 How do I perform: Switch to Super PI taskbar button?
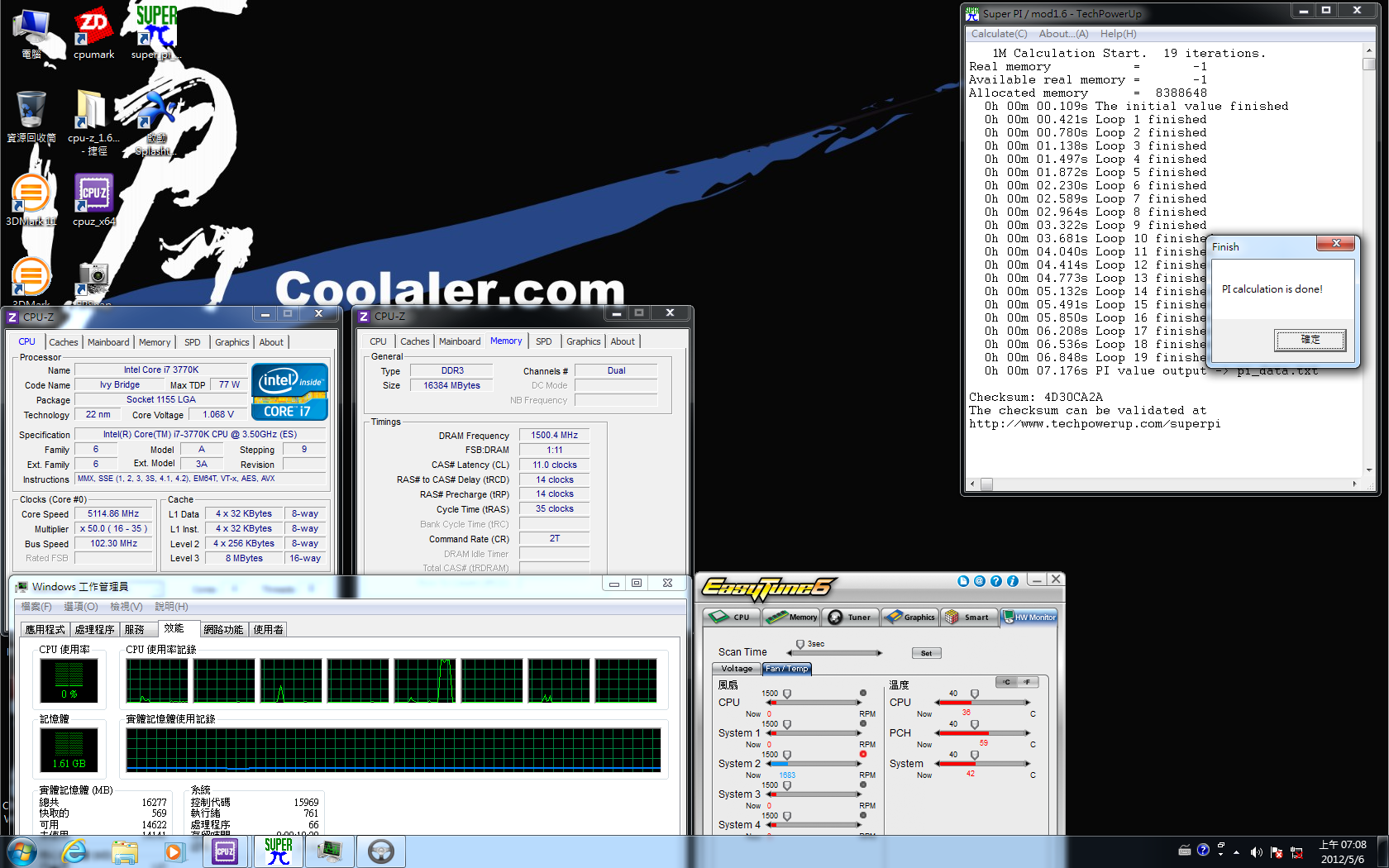[x=278, y=851]
